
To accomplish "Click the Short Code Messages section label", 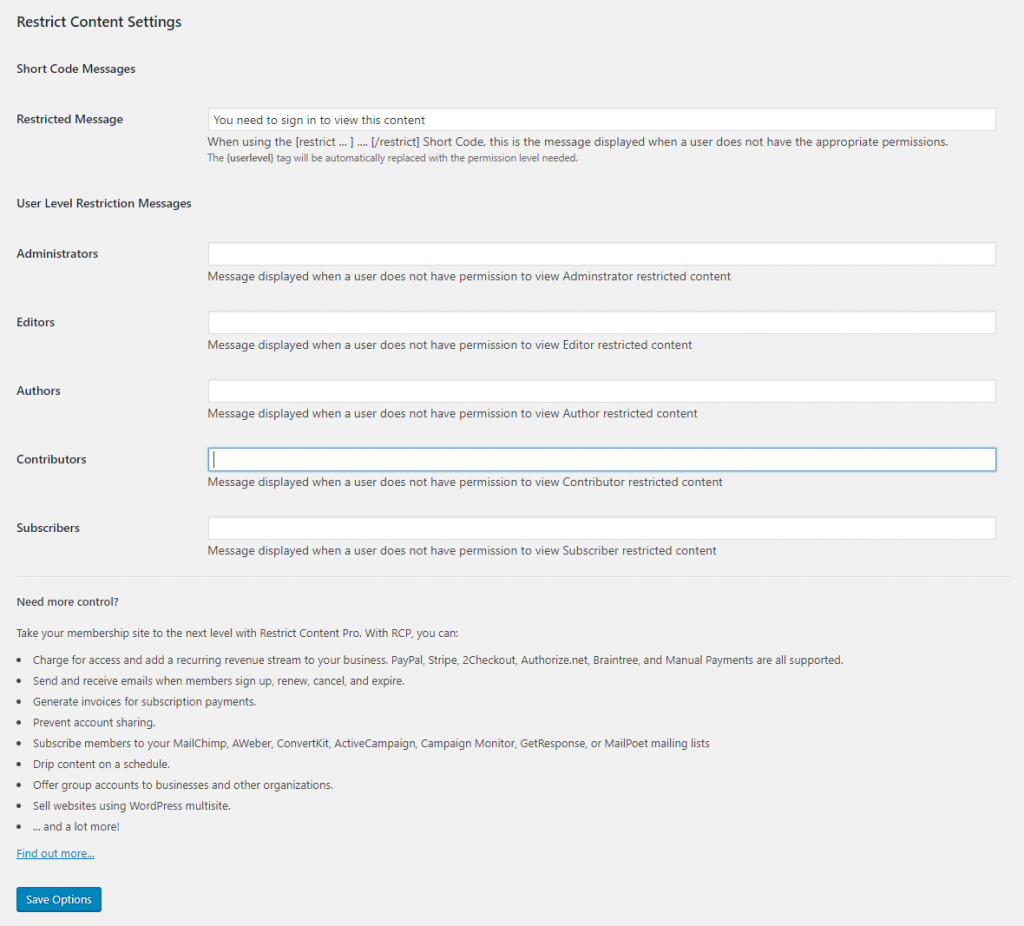I will pos(75,68).
